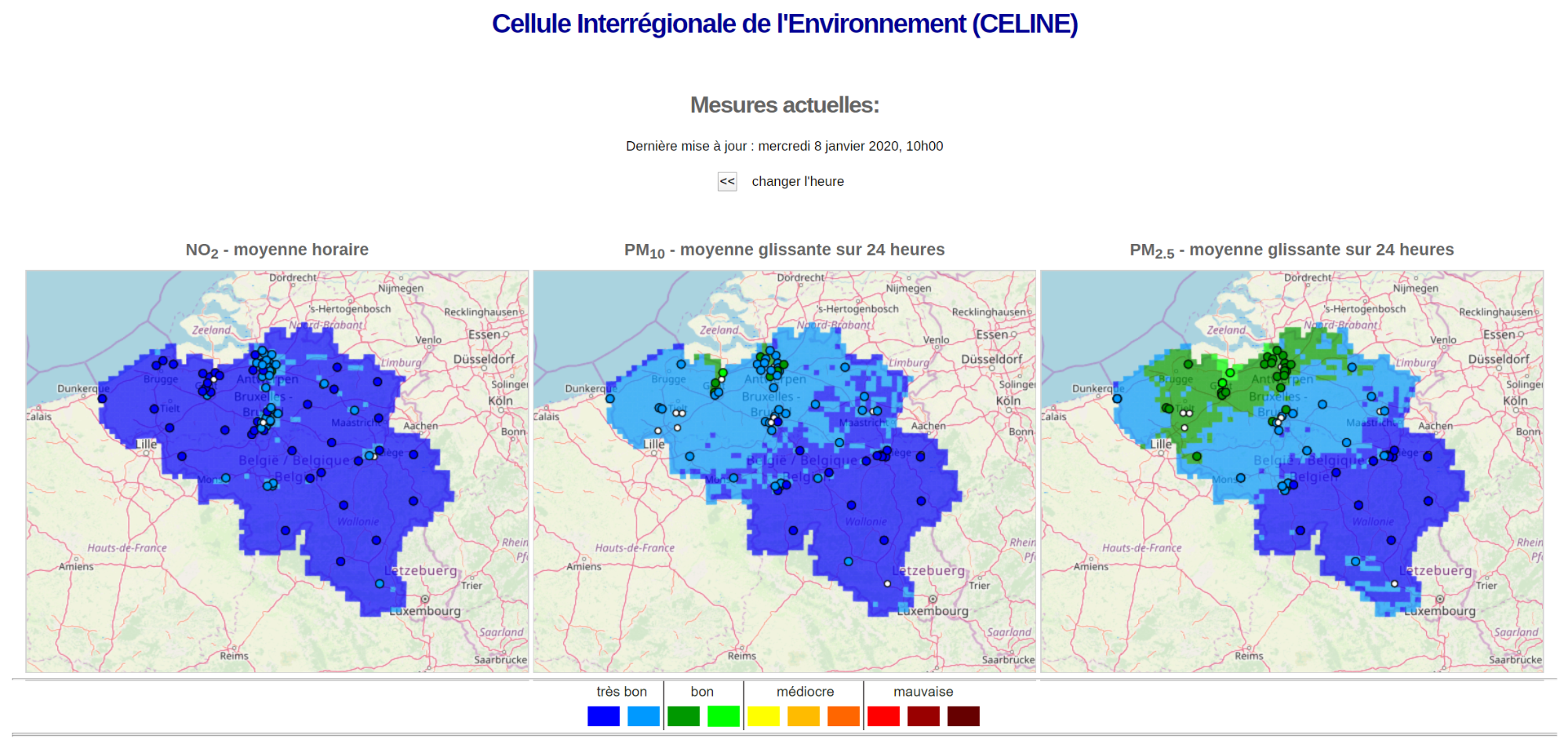The height and width of the screenshot is (738, 1568).
Task: Click white PM2.5 station marker near Letzebuerg
Action: tap(1395, 583)
